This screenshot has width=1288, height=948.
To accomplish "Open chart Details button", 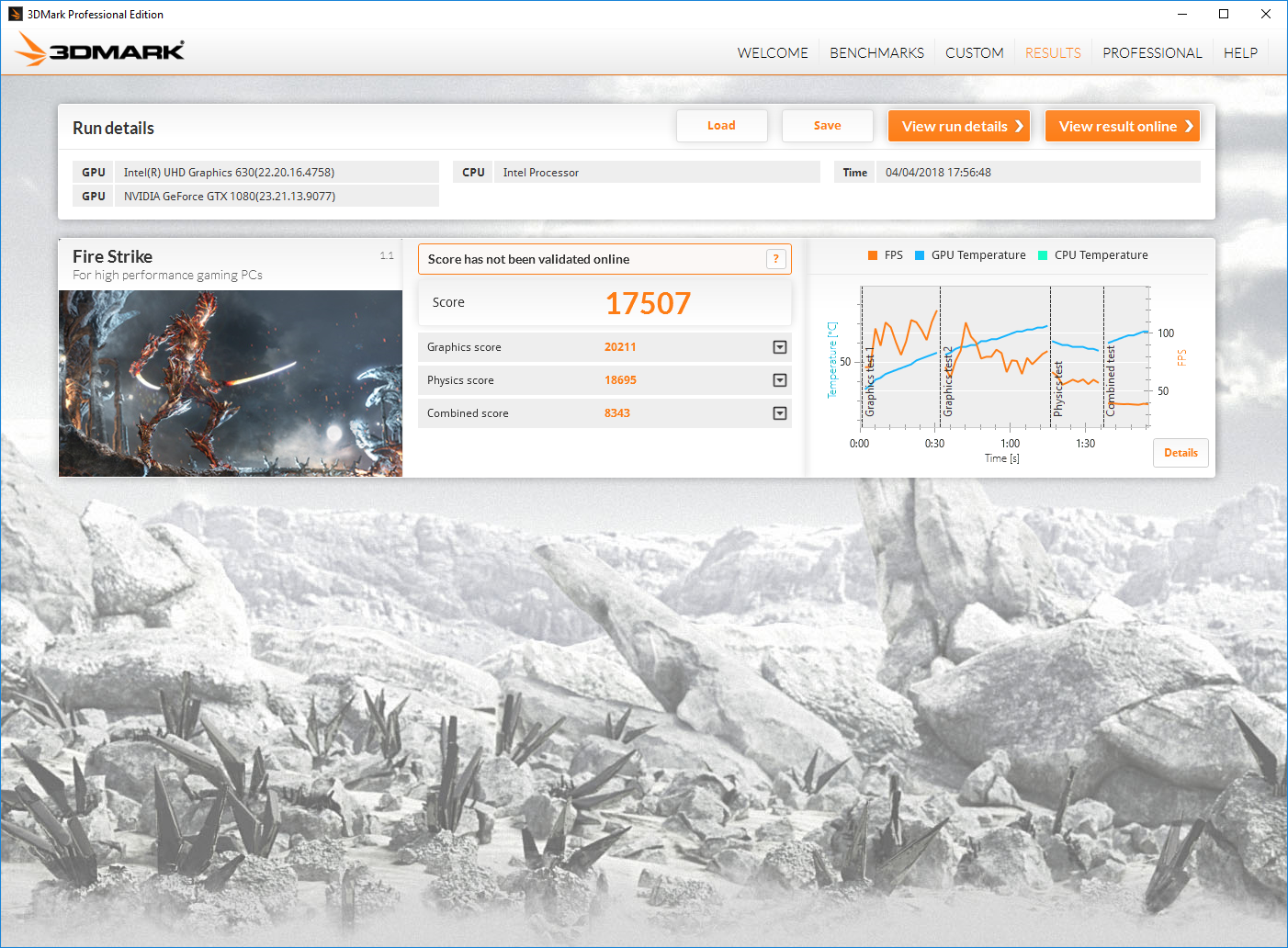I will (x=1181, y=453).
